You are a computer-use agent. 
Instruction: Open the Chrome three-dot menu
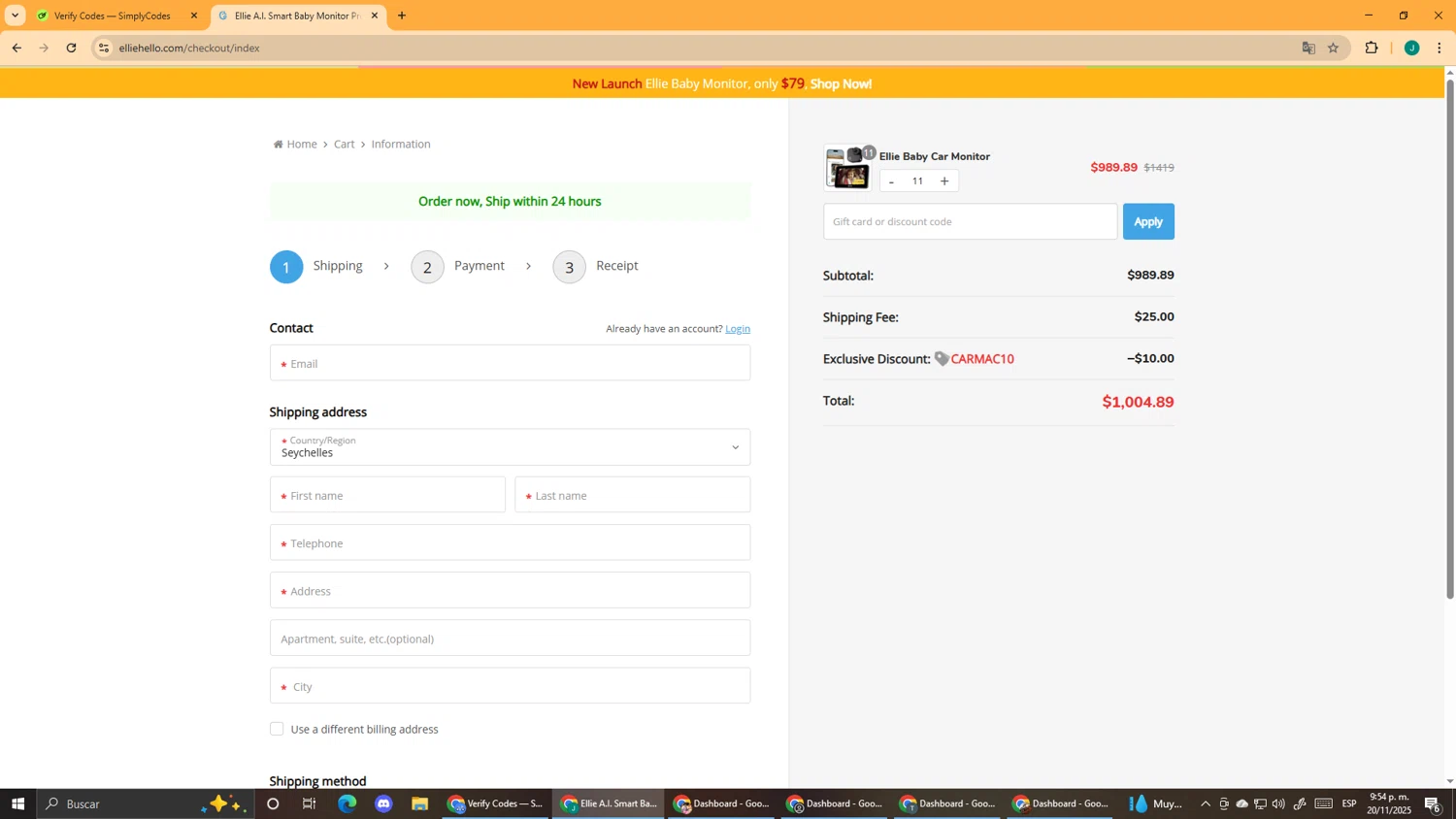tap(1439, 48)
